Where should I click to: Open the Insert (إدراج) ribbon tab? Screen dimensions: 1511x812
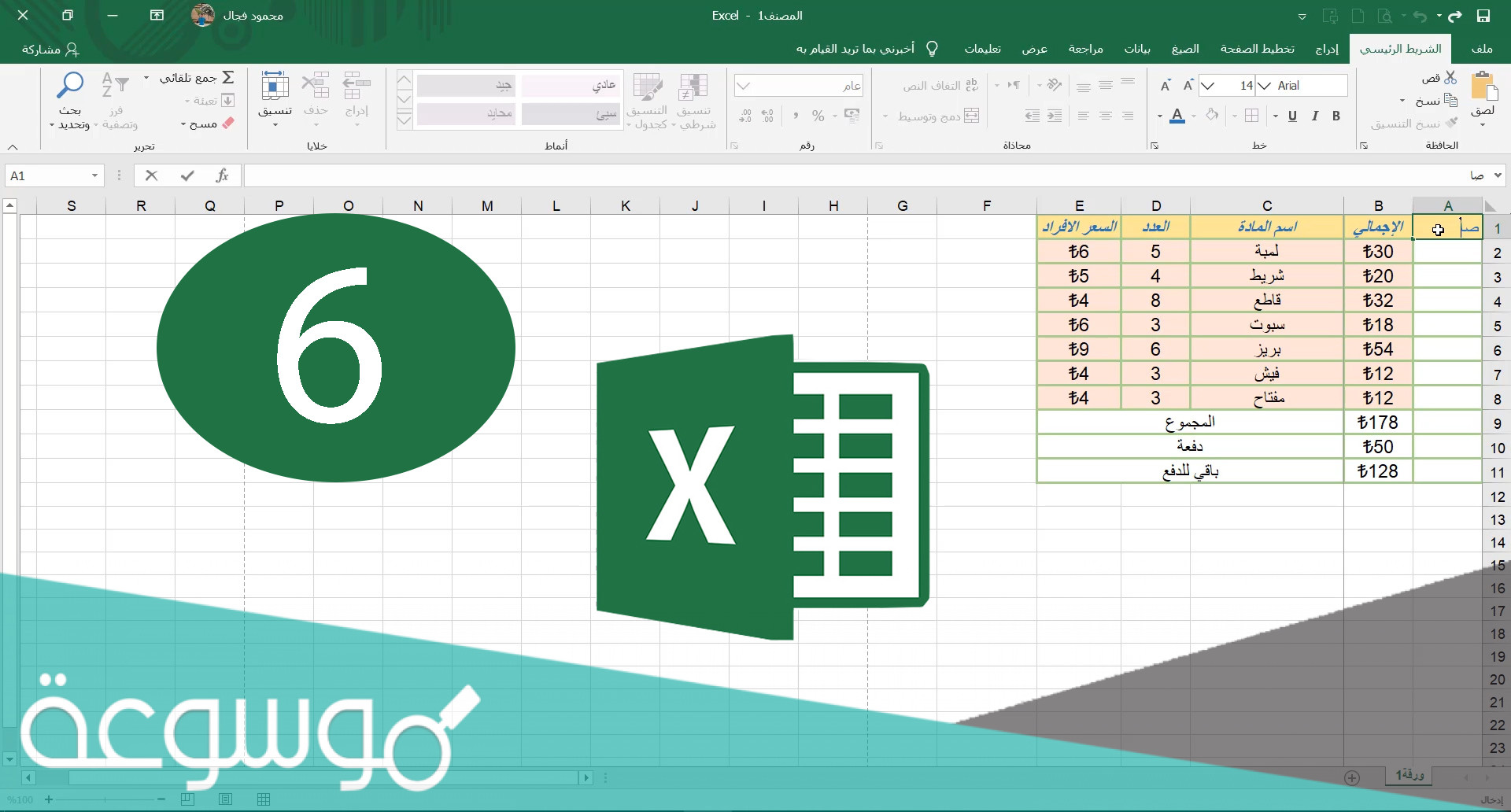coord(1327,49)
